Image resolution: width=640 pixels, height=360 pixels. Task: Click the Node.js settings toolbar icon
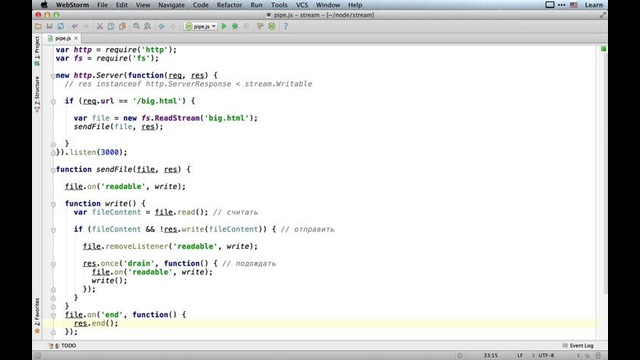tap(272, 27)
